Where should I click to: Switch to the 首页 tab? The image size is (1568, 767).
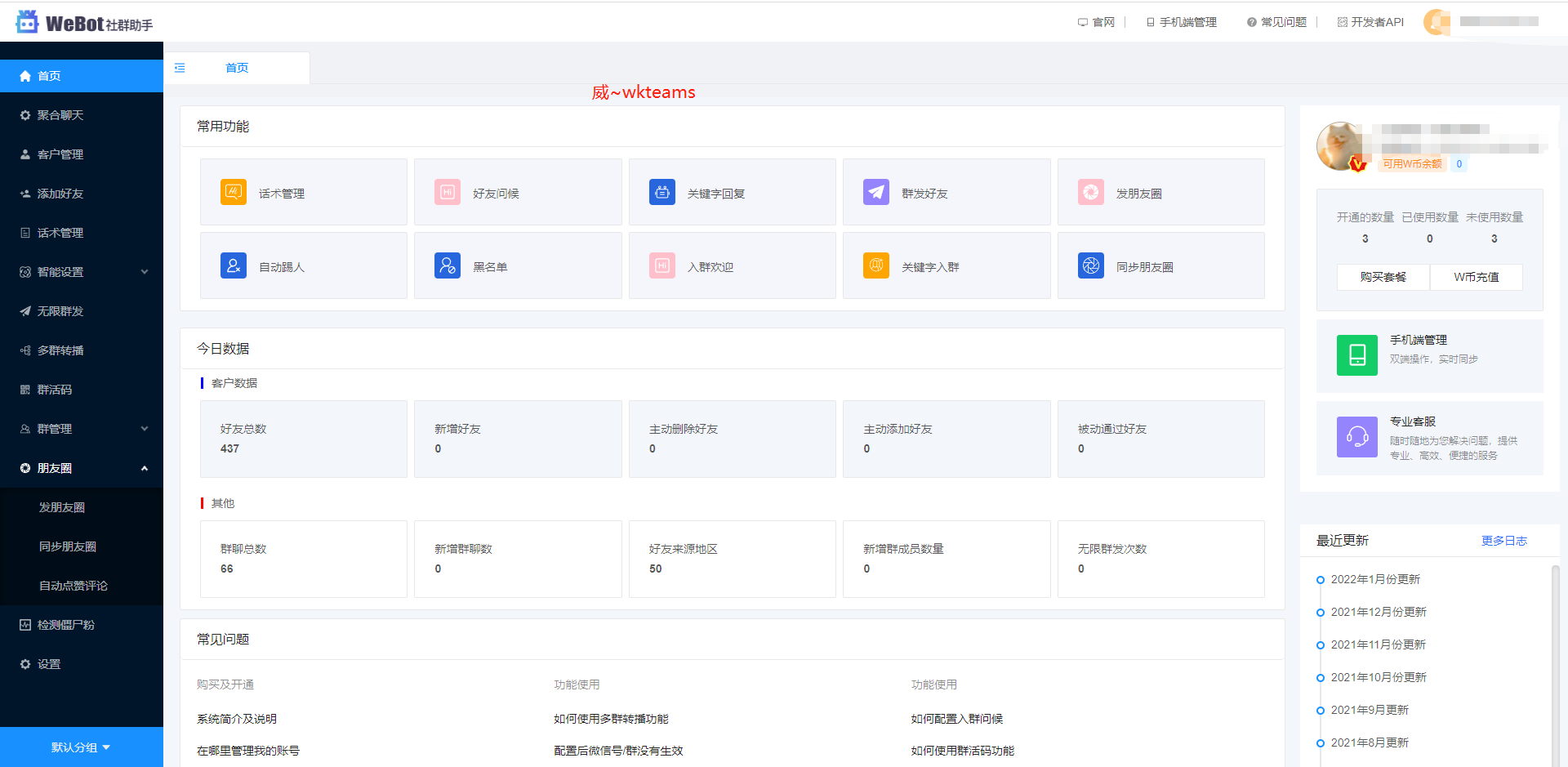pos(237,68)
